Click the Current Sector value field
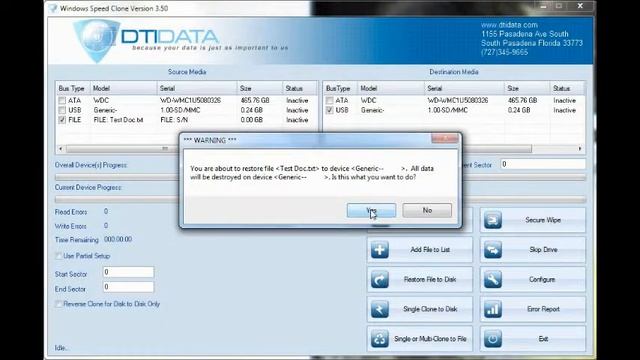This screenshot has height=360, width=640. 543,164
